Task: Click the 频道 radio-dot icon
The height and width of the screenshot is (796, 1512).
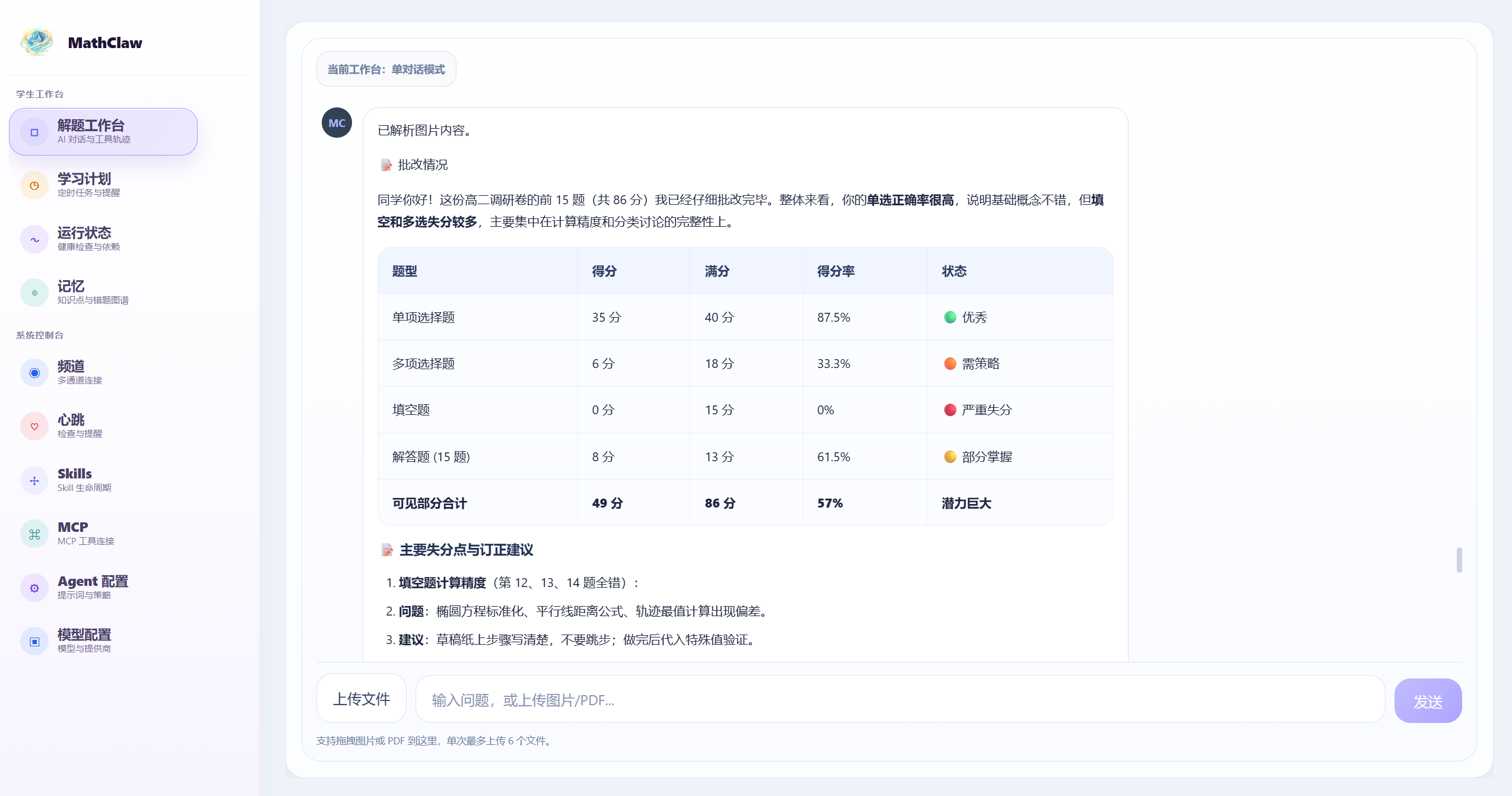Action: click(34, 373)
